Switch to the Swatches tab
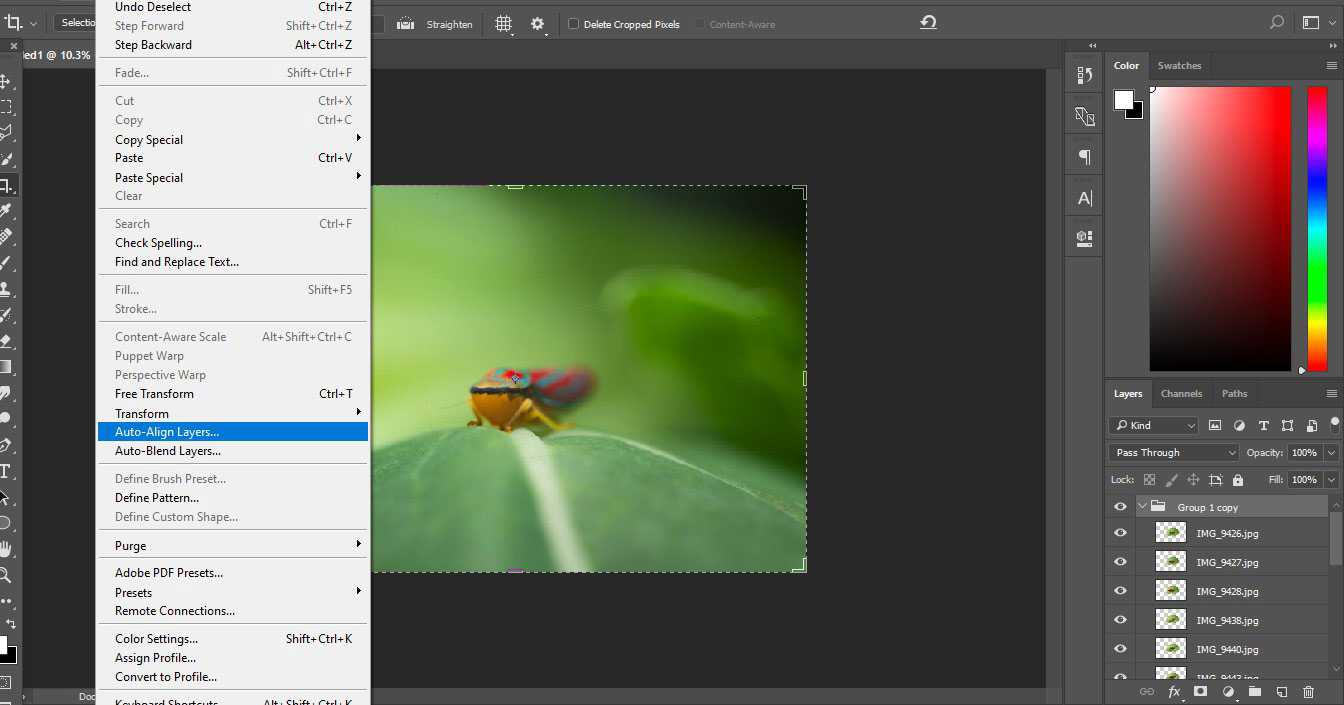 pyautogui.click(x=1179, y=66)
